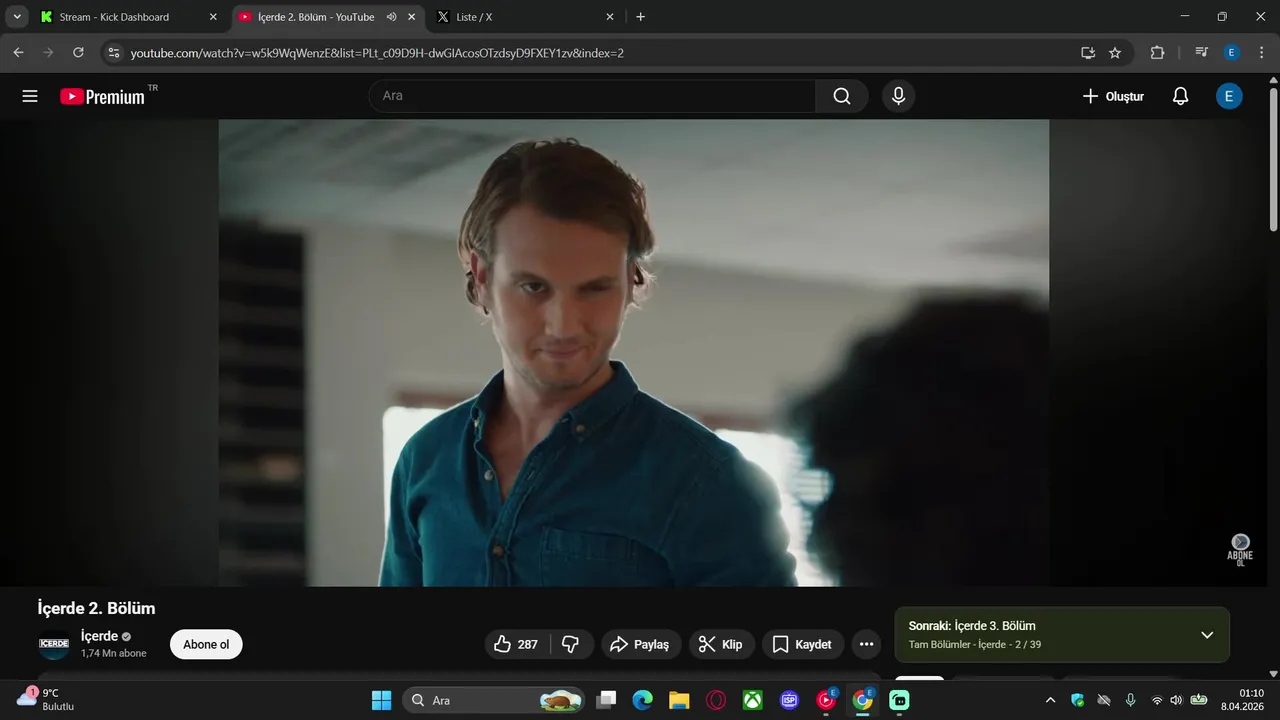Open Xbox app from taskbar

pos(753,700)
